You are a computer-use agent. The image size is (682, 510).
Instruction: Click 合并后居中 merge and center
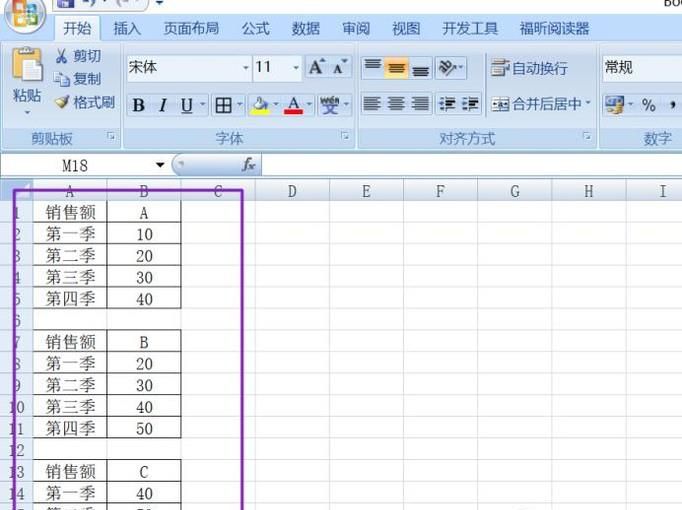click(x=536, y=104)
